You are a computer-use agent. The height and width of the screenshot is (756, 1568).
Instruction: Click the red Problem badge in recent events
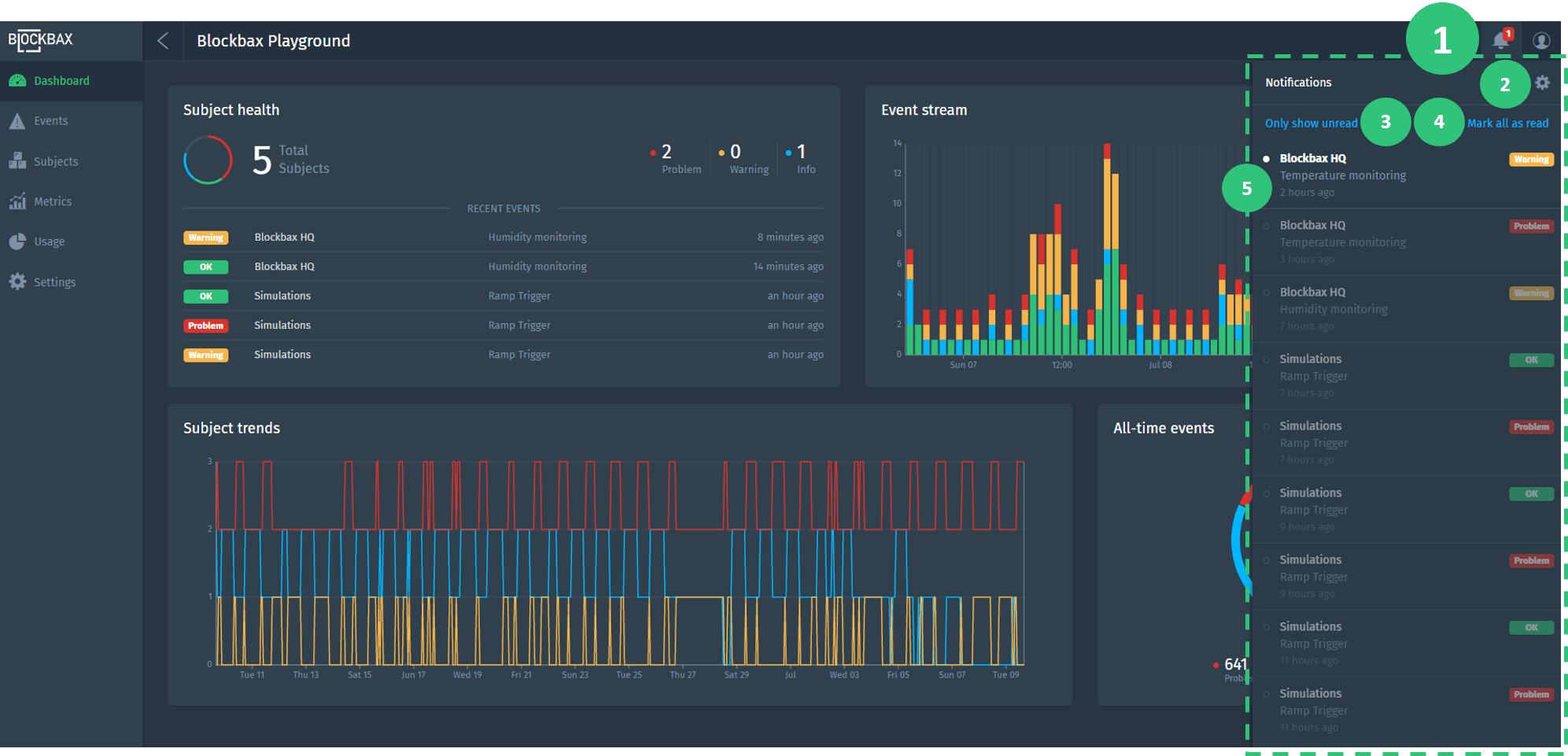[x=205, y=326]
